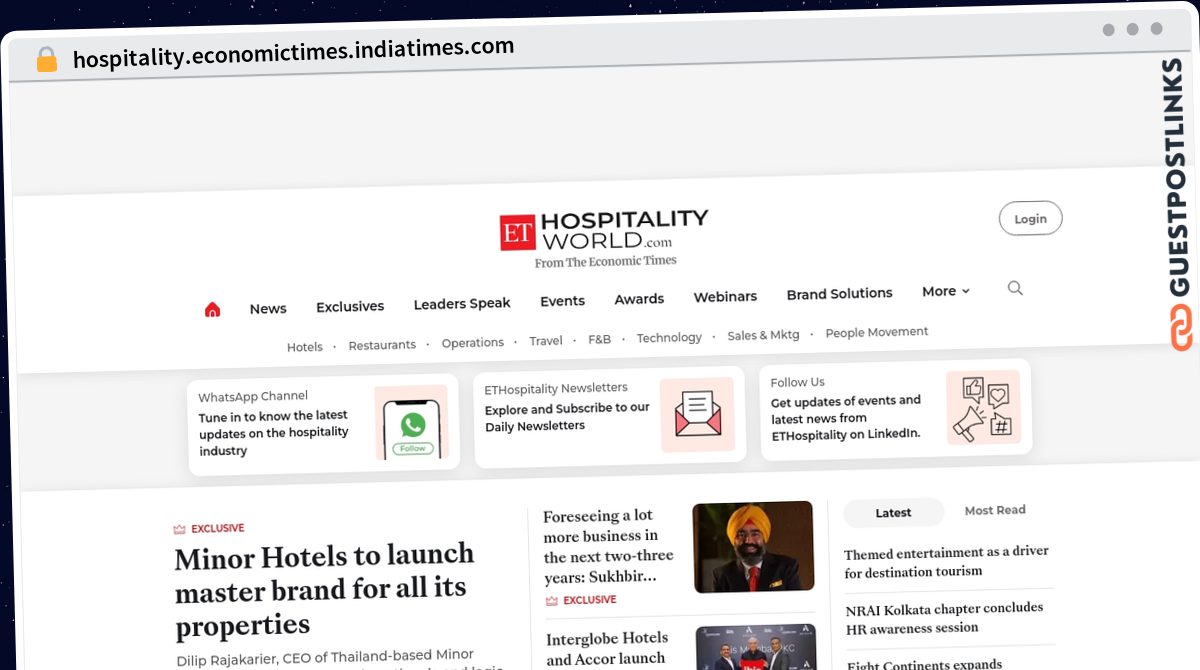This screenshot has width=1200, height=670.
Task: Click the newsletter envelope icon
Action: pos(697,414)
